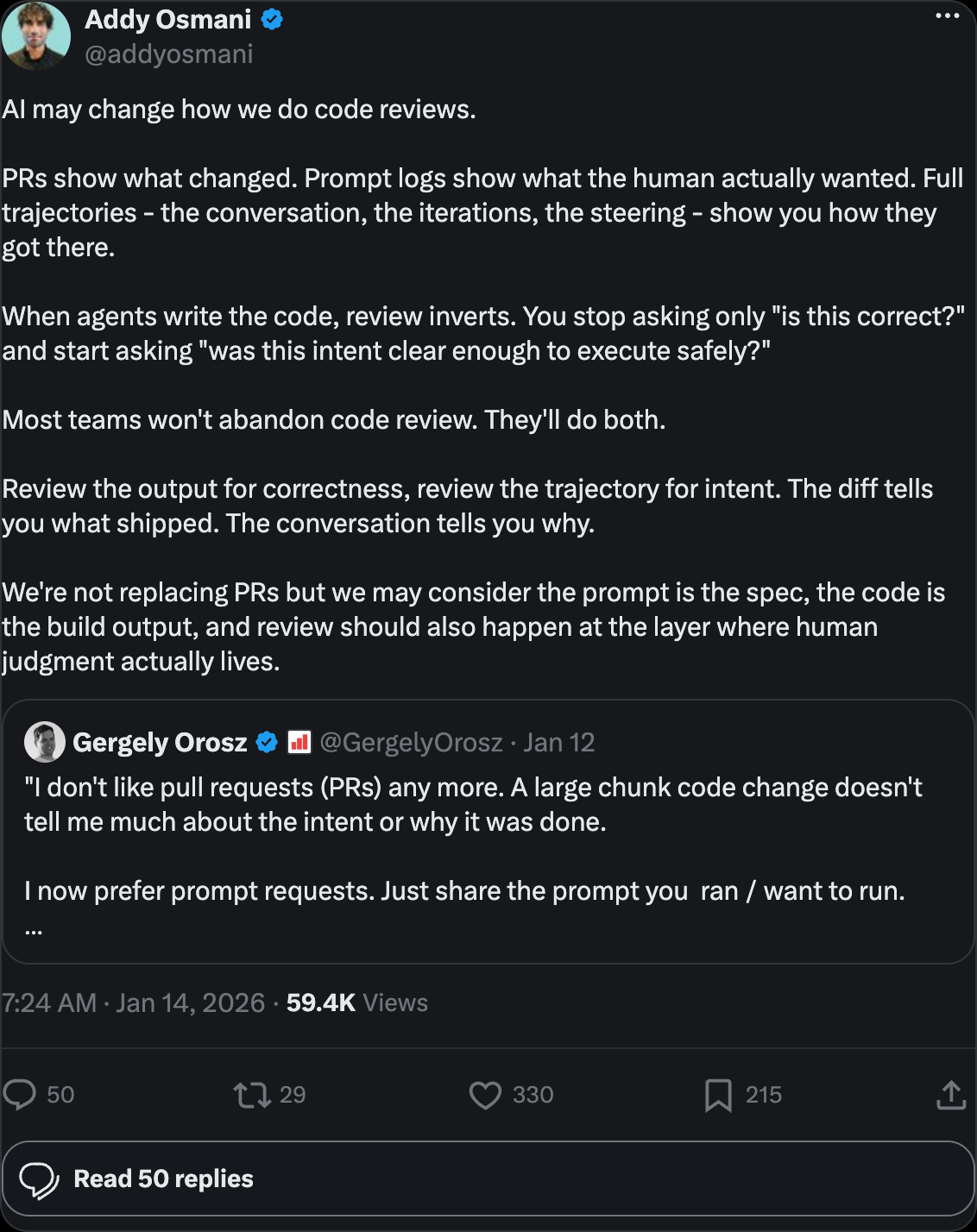Click the reply speech bubble icon
977x1232 pixels.
(x=20, y=1094)
